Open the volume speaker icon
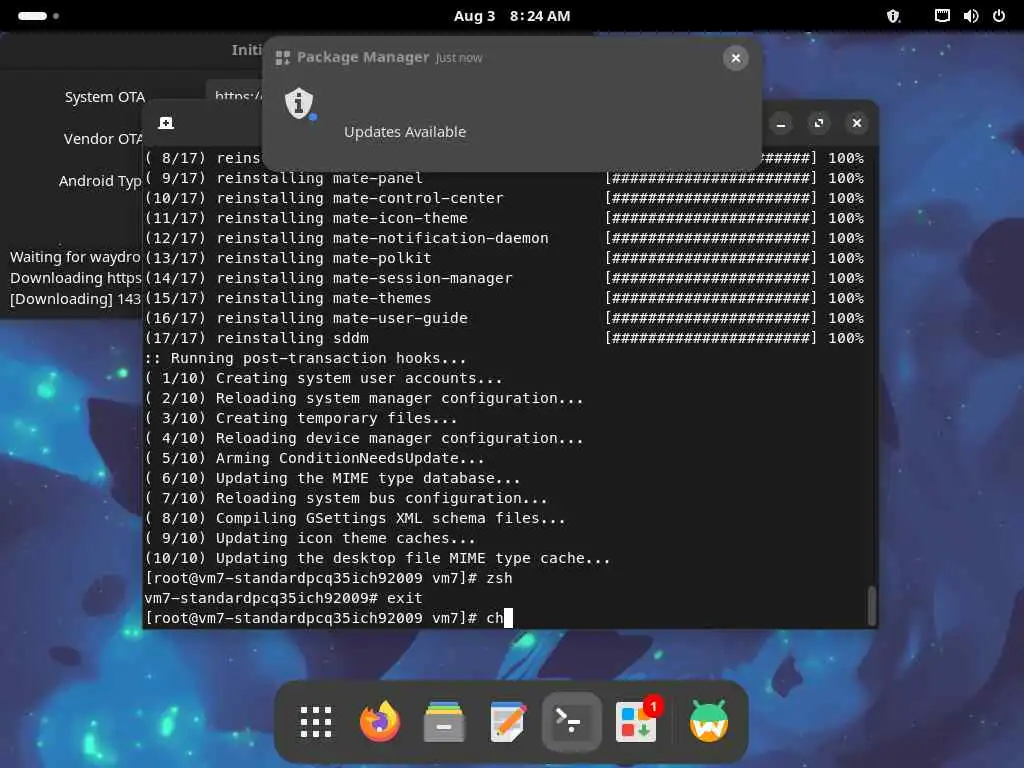 click(970, 16)
